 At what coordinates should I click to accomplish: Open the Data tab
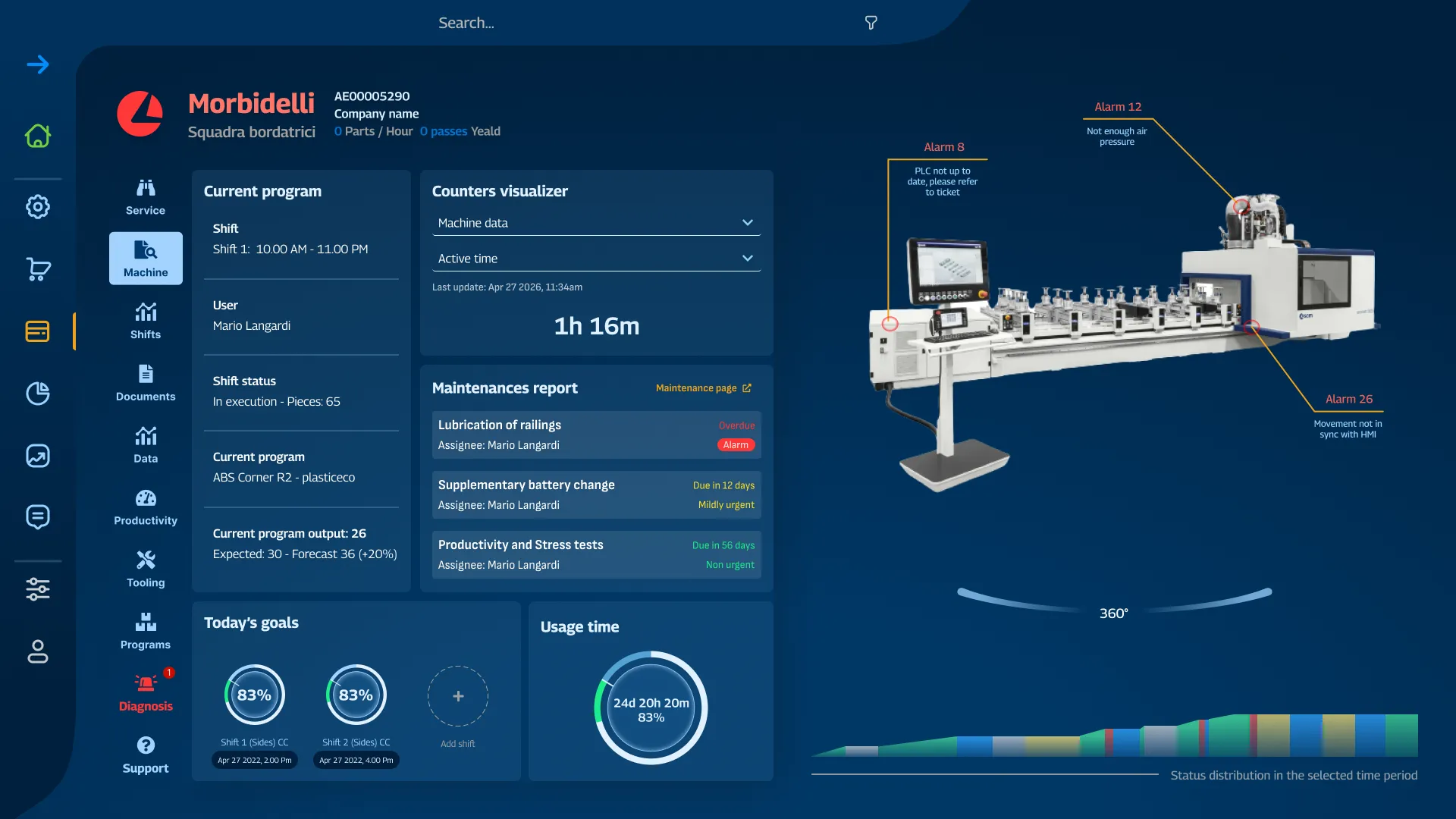(146, 445)
